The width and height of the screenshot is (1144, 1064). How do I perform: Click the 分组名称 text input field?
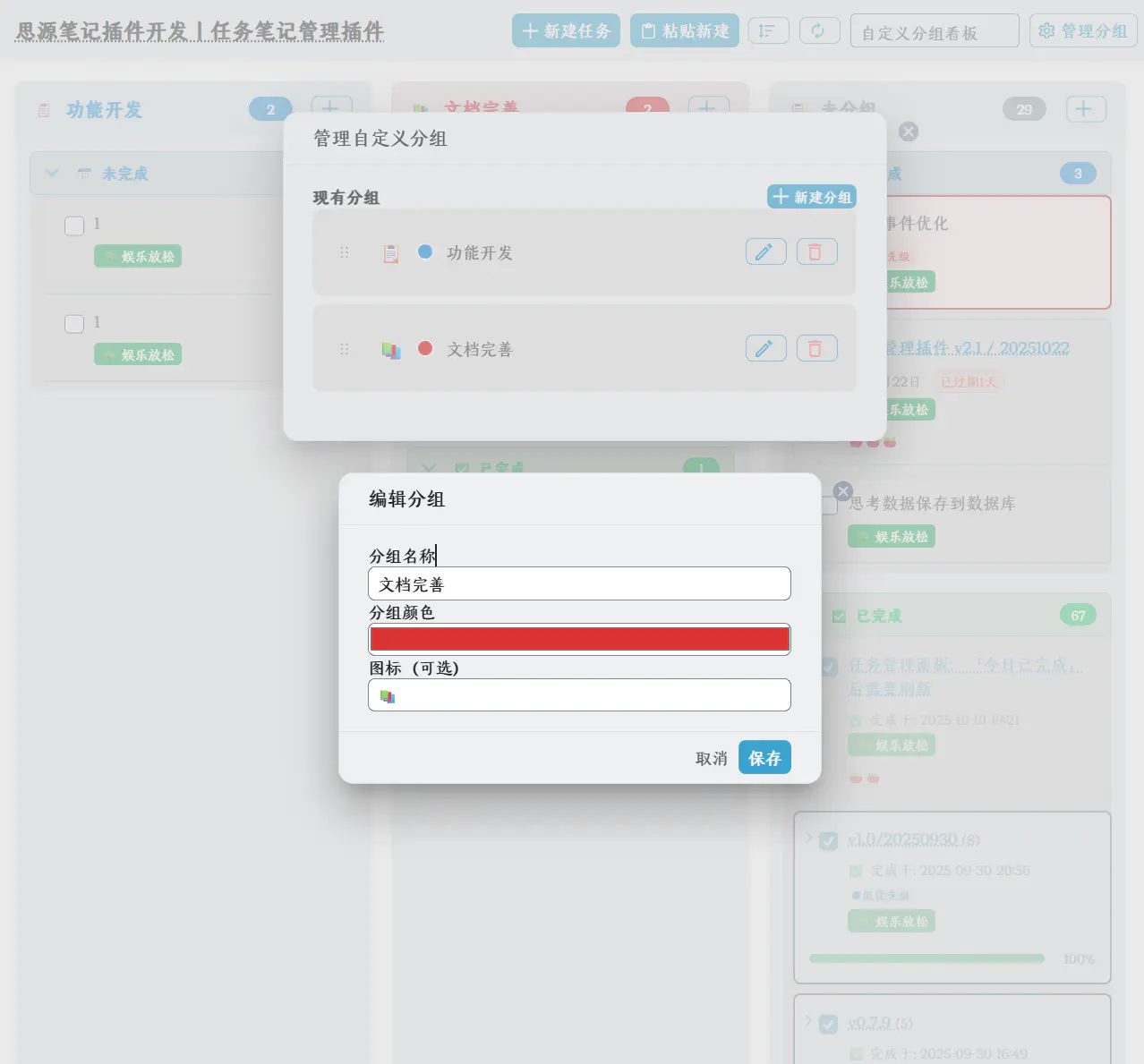pyautogui.click(x=579, y=583)
